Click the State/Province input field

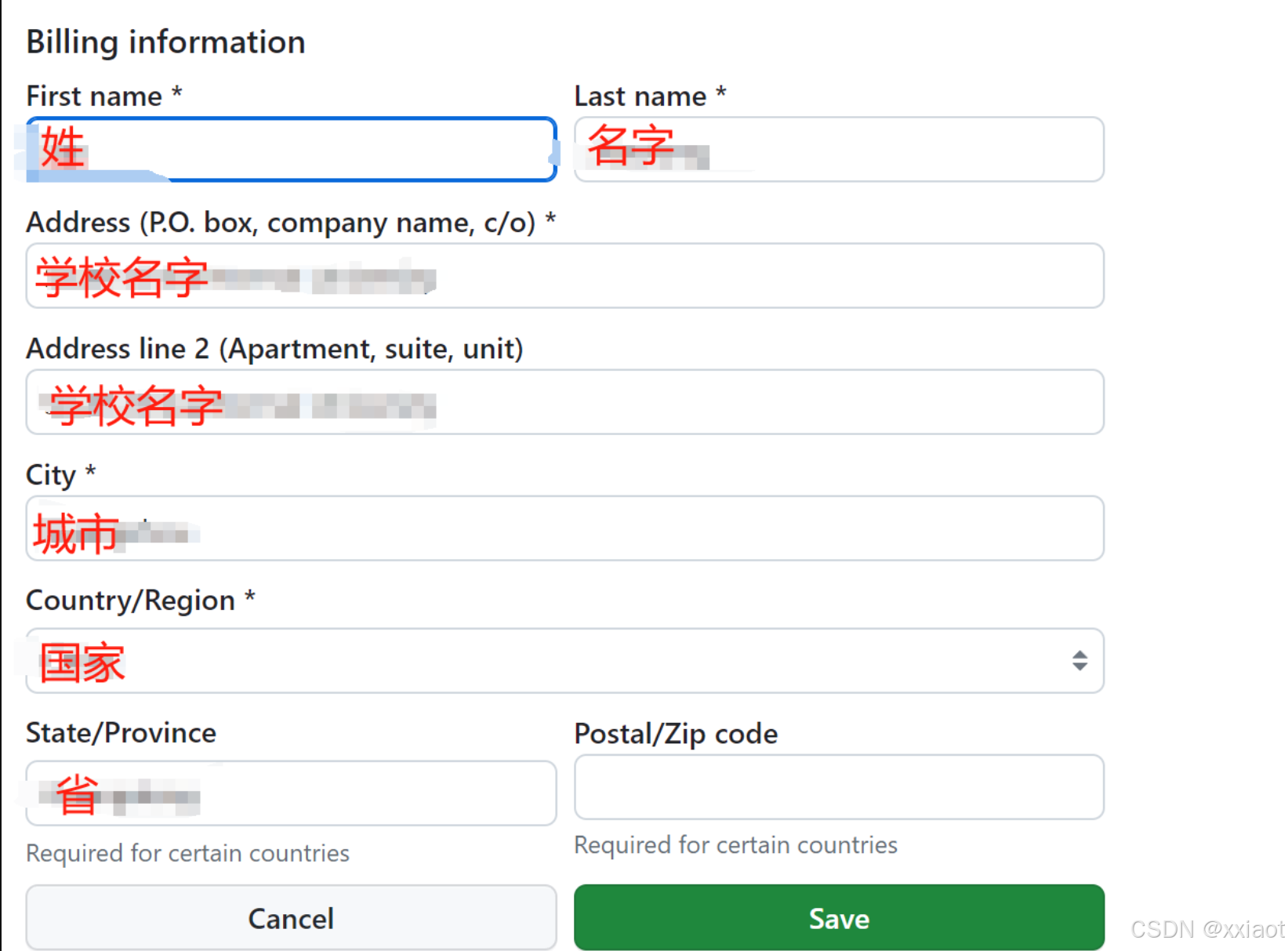click(x=291, y=793)
